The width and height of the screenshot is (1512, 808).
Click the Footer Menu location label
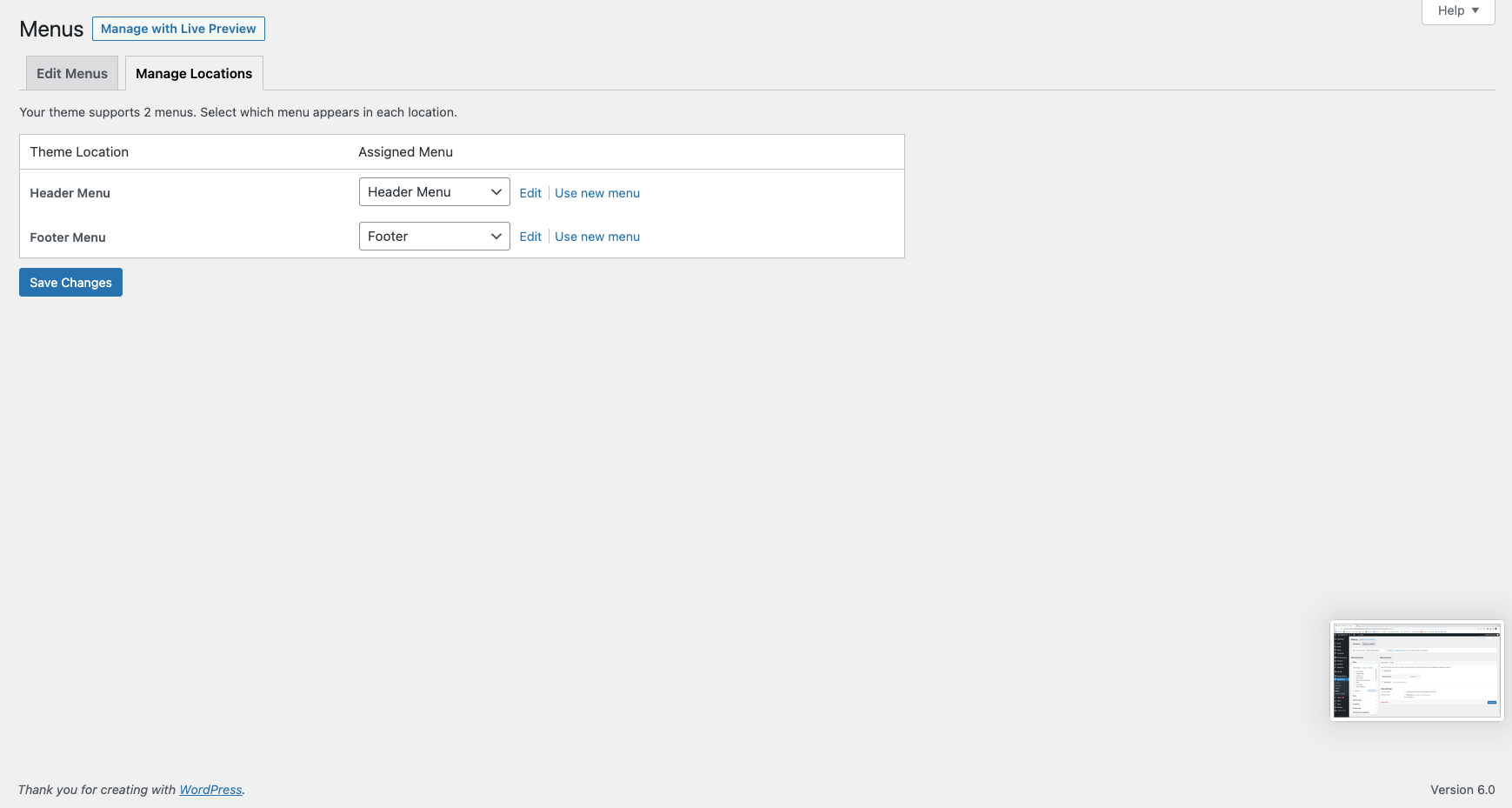tap(68, 237)
